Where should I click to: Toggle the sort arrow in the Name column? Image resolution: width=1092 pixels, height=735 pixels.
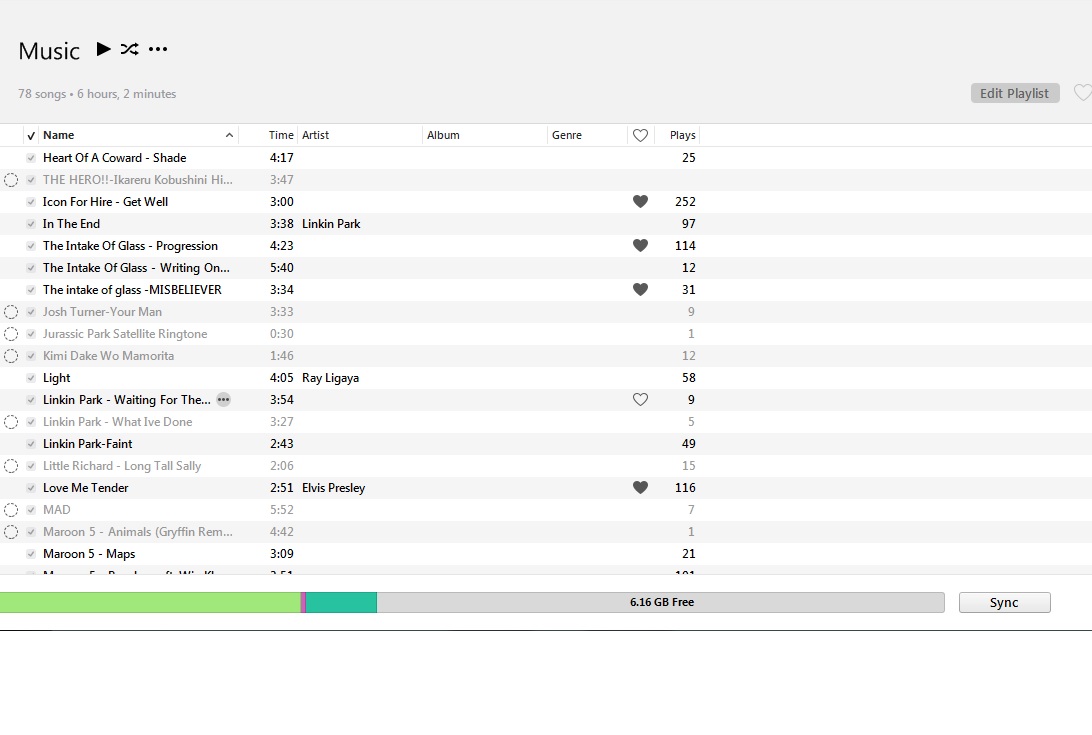pos(229,135)
